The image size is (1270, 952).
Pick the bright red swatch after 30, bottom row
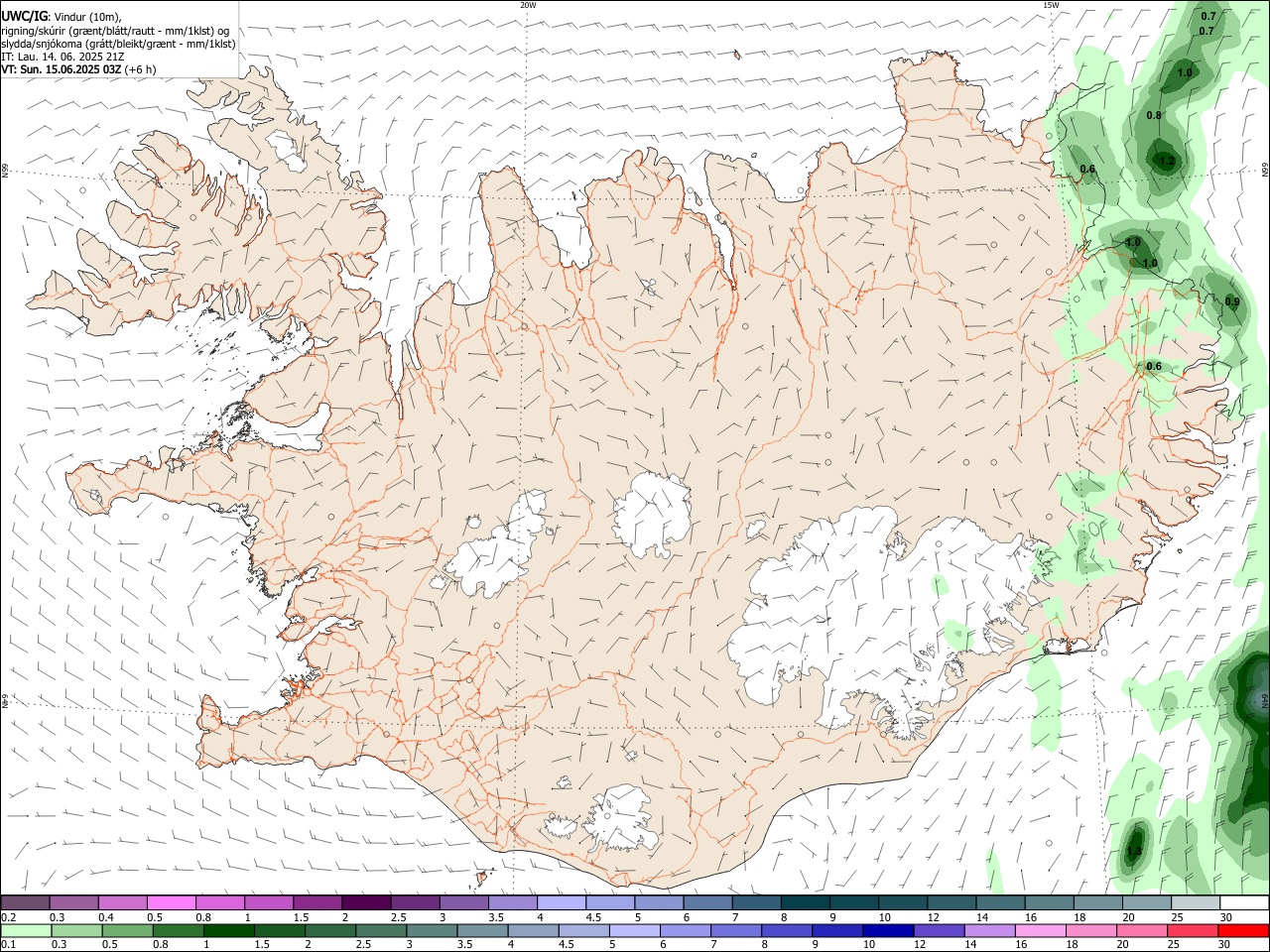point(1242,931)
